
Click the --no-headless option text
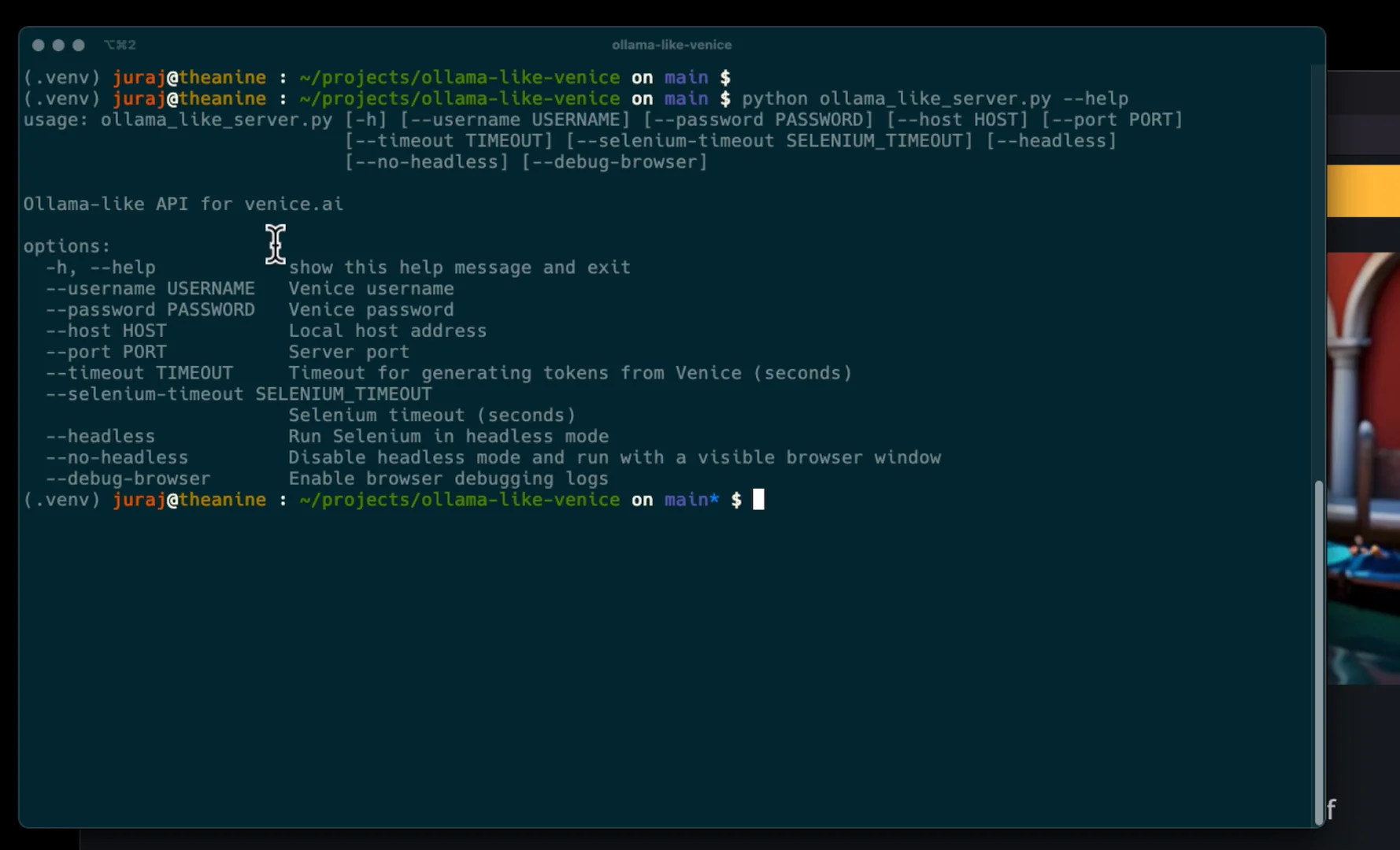(x=117, y=458)
